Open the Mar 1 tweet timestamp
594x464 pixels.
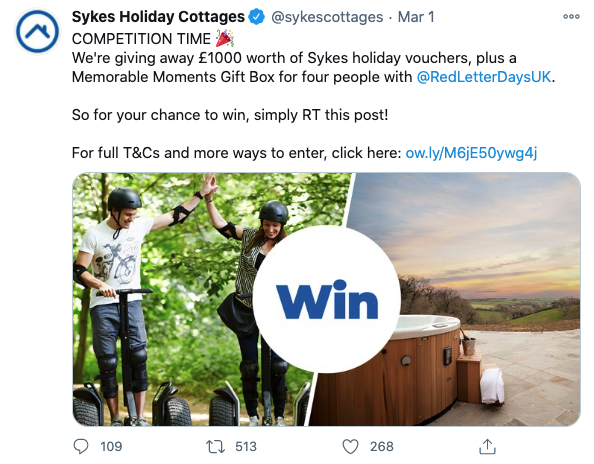pos(416,17)
